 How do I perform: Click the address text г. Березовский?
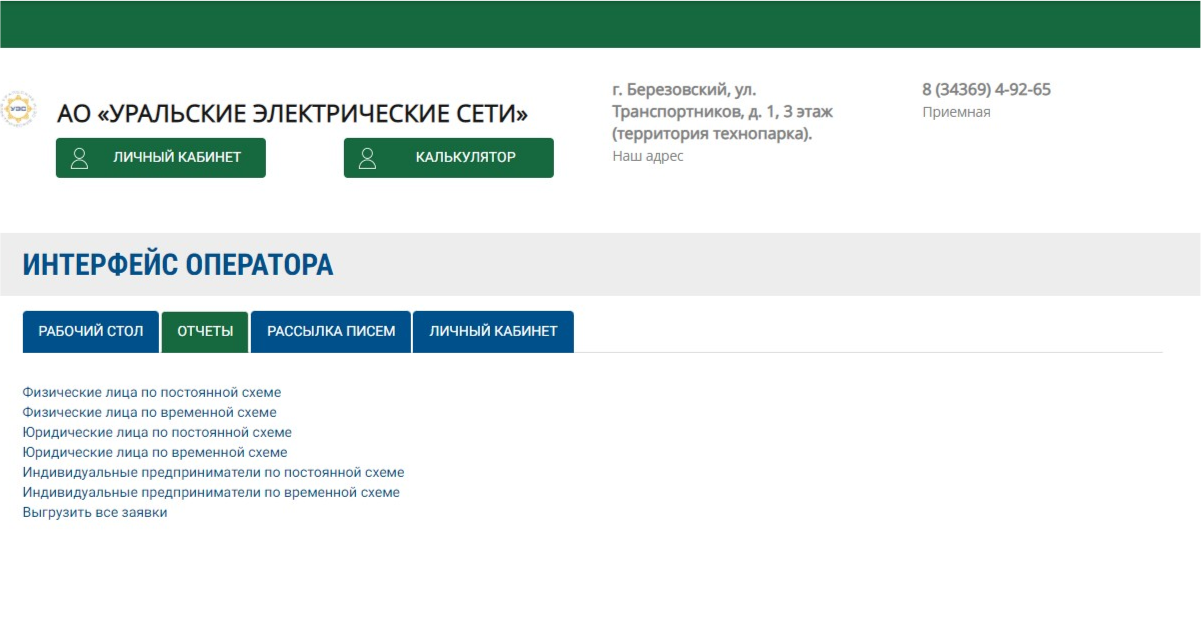722,111
